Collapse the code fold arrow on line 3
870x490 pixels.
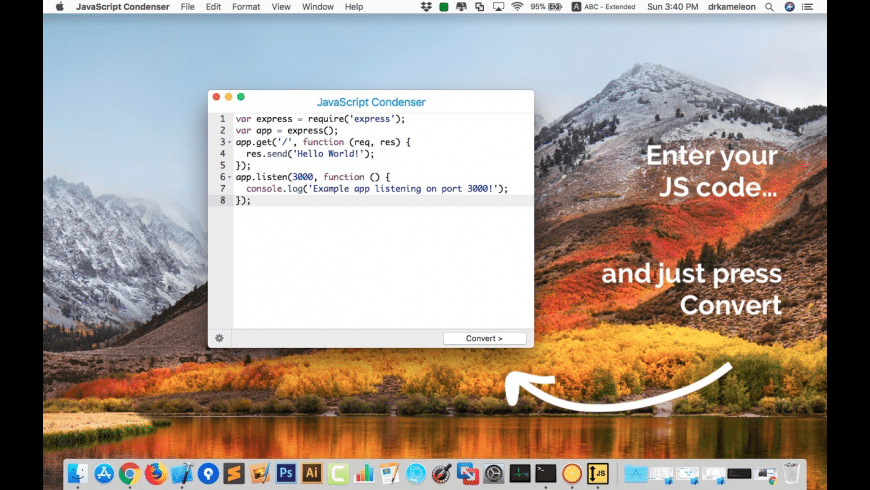pyautogui.click(x=230, y=143)
